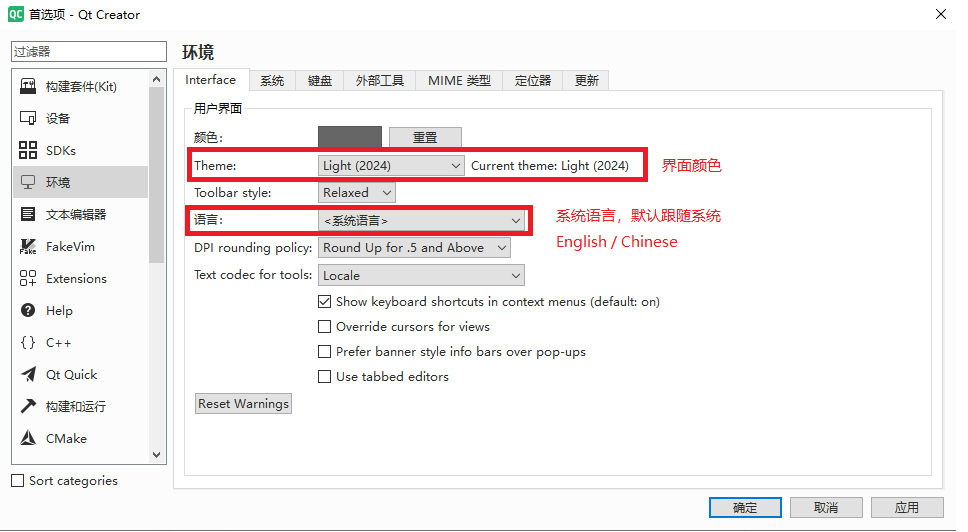968x532 pixels.
Task: Open the Theme dropdown Light (2024)
Action: pyautogui.click(x=391, y=165)
